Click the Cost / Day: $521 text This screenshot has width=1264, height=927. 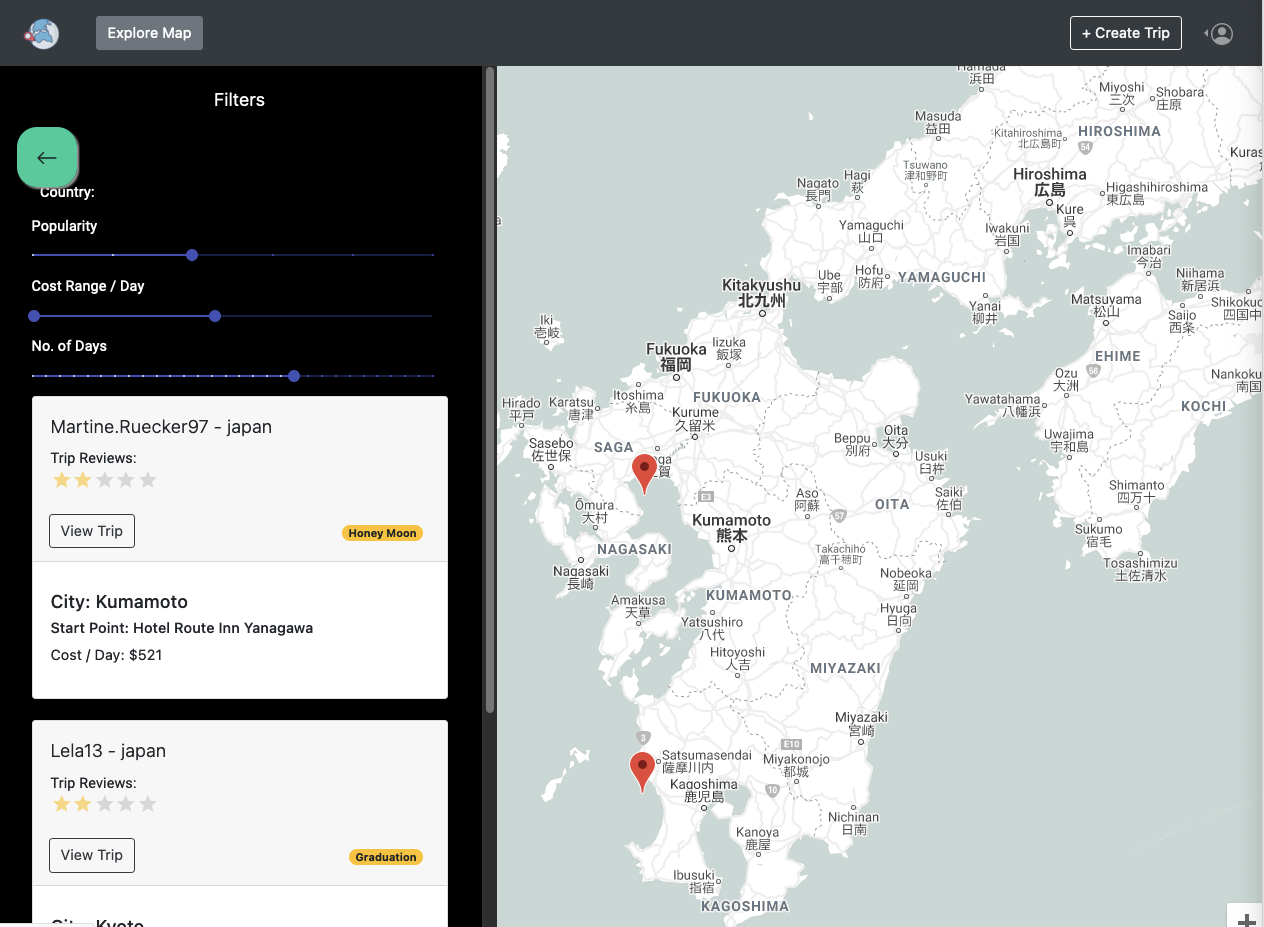(x=106, y=655)
